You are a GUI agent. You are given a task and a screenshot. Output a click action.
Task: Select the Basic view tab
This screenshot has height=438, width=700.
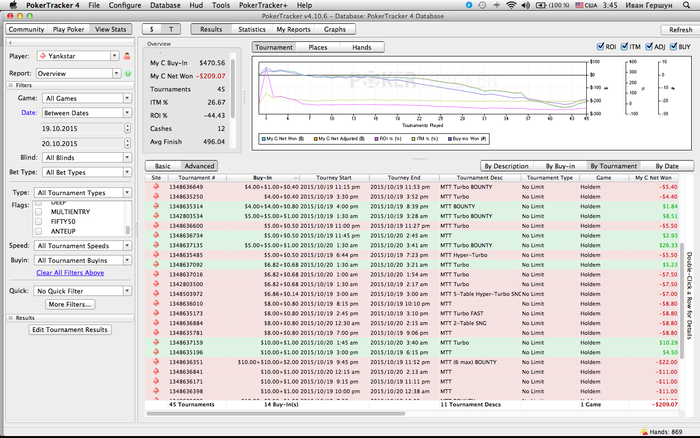tap(162, 166)
